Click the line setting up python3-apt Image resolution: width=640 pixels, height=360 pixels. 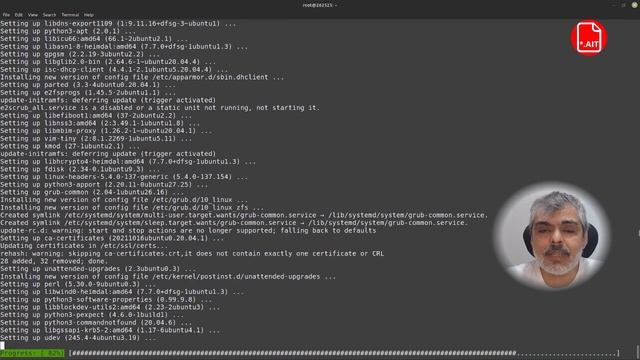coord(68,31)
